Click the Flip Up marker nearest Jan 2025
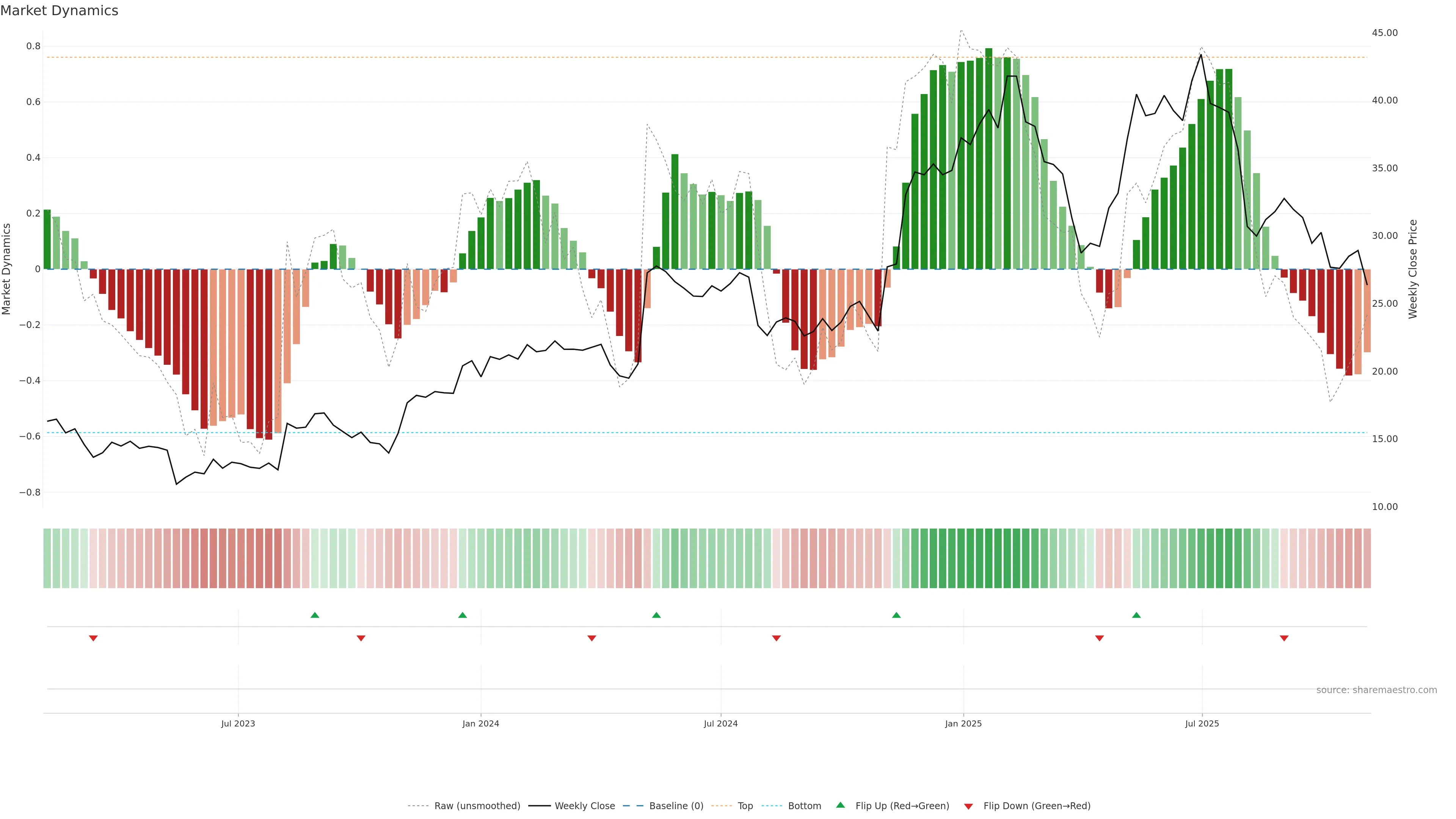Screen dimensions: 1456x819 click(896, 615)
